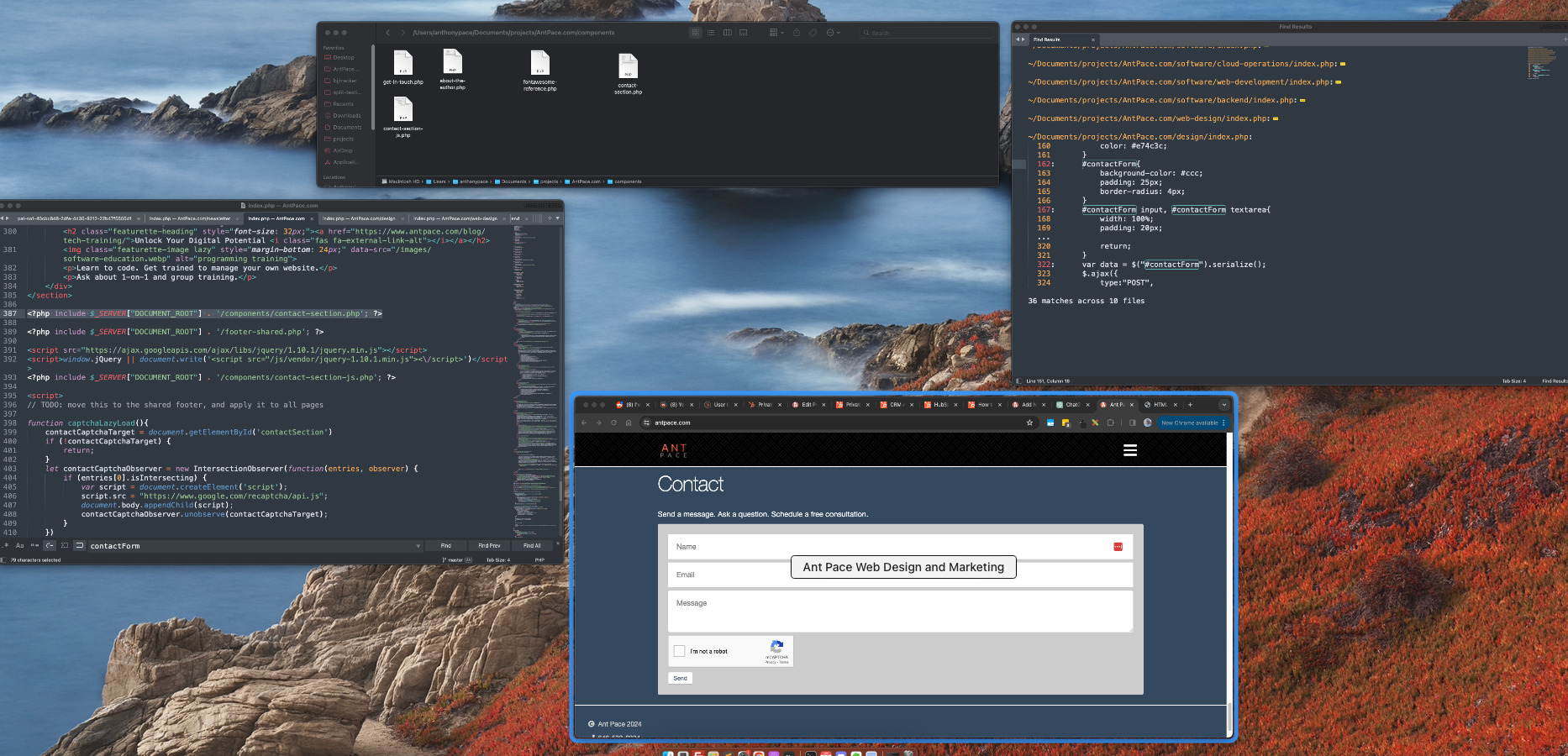The width and height of the screenshot is (1568, 756).
Task: Click Find Prev button in Sublime
Action: pos(489,546)
